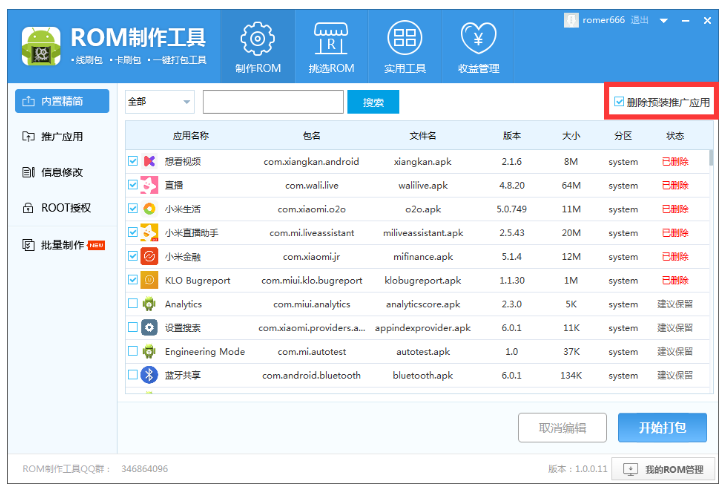Click the 文件名 column header

click(x=423, y=136)
